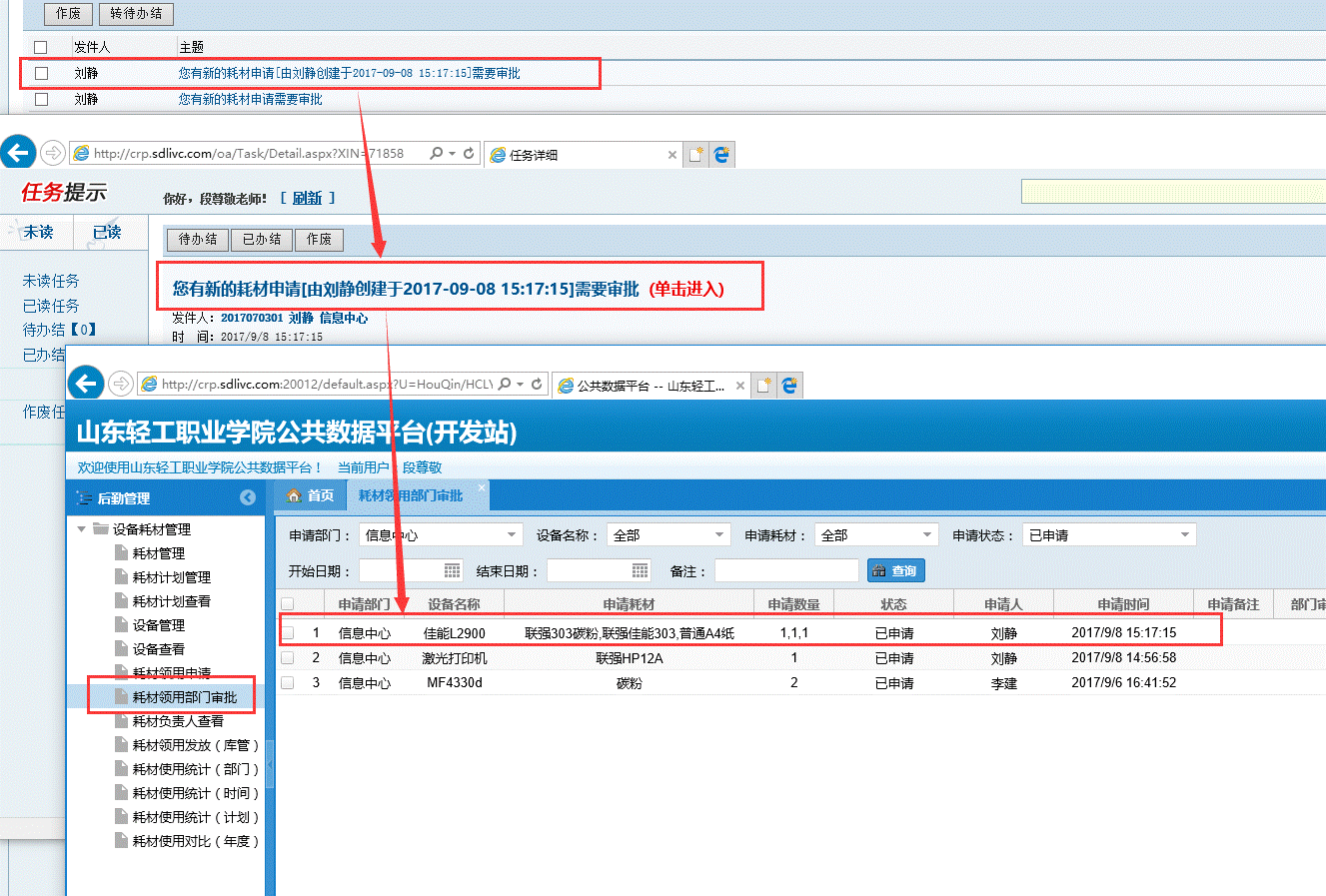Open sender link 2017070301 刘静 信息中心
This screenshot has width=1326, height=896.
pyautogui.click(x=294, y=318)
